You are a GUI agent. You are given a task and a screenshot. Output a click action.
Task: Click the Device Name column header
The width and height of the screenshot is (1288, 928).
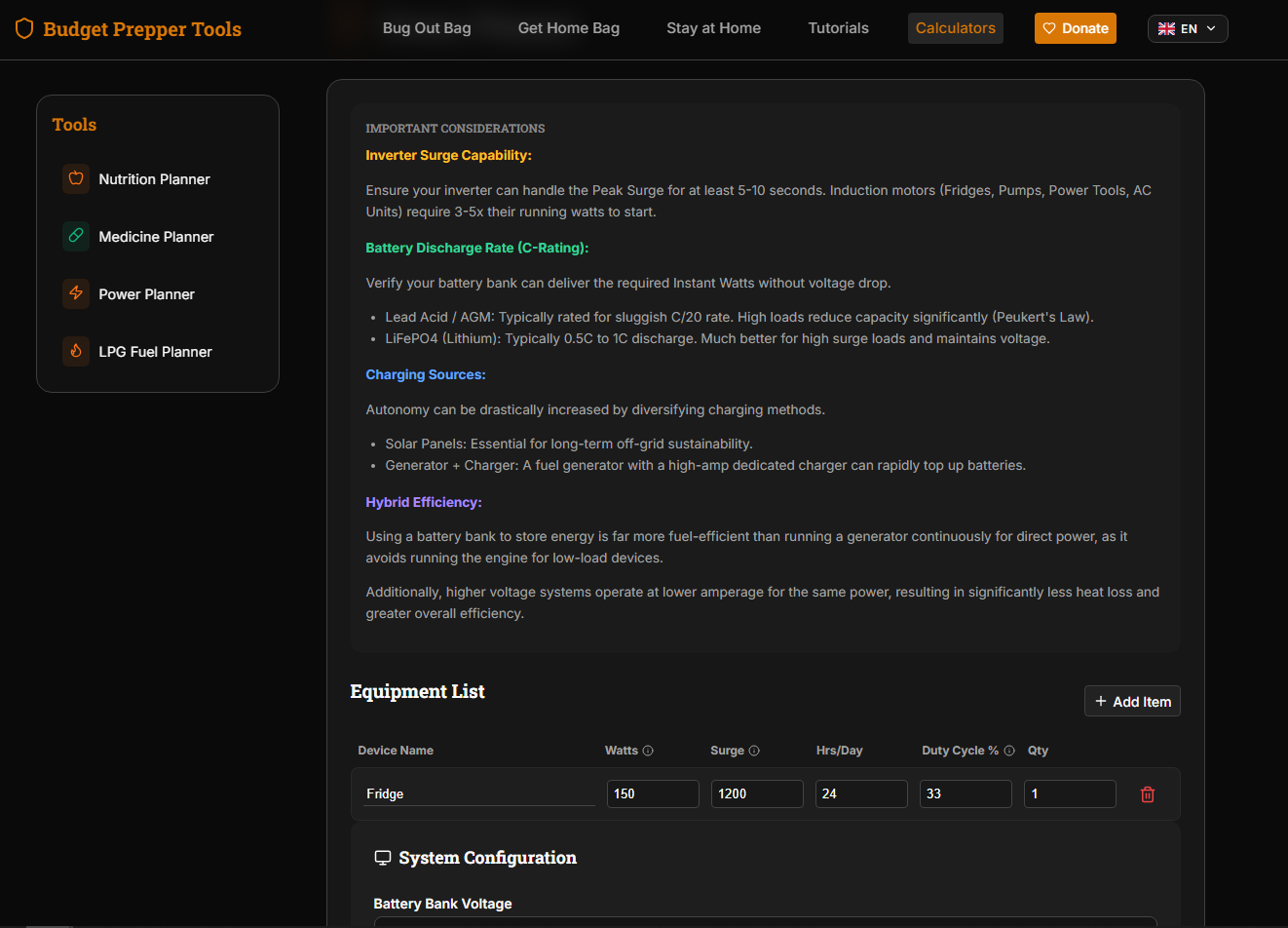pos(396,751)
